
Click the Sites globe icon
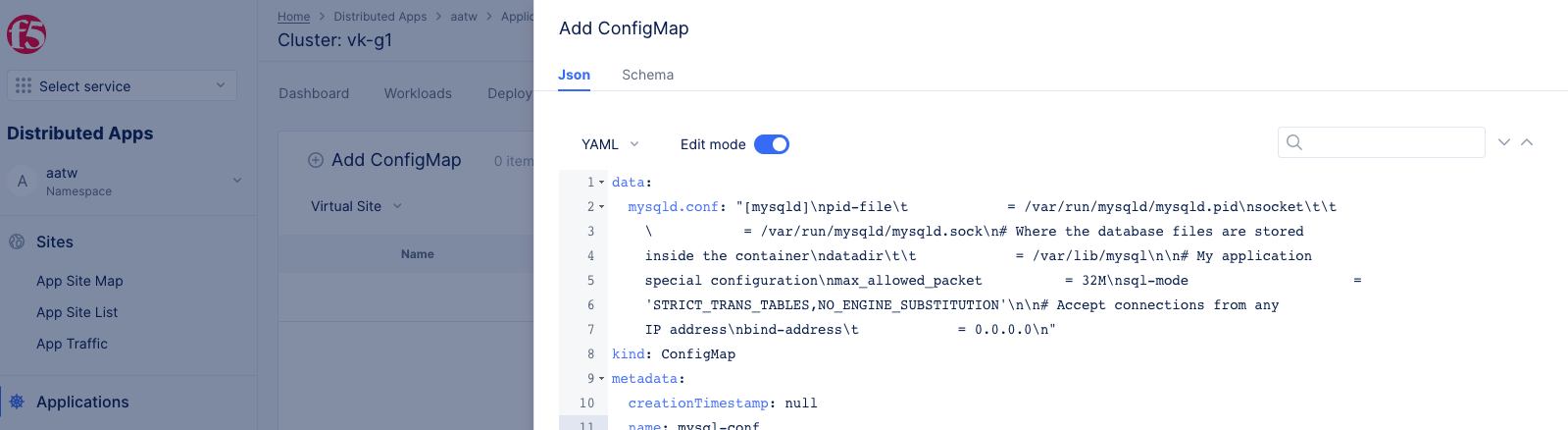(17, 242)
